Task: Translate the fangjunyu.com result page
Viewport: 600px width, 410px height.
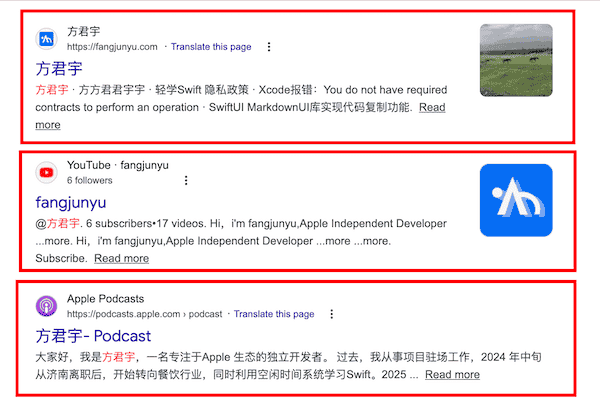Action: (211, 47)
